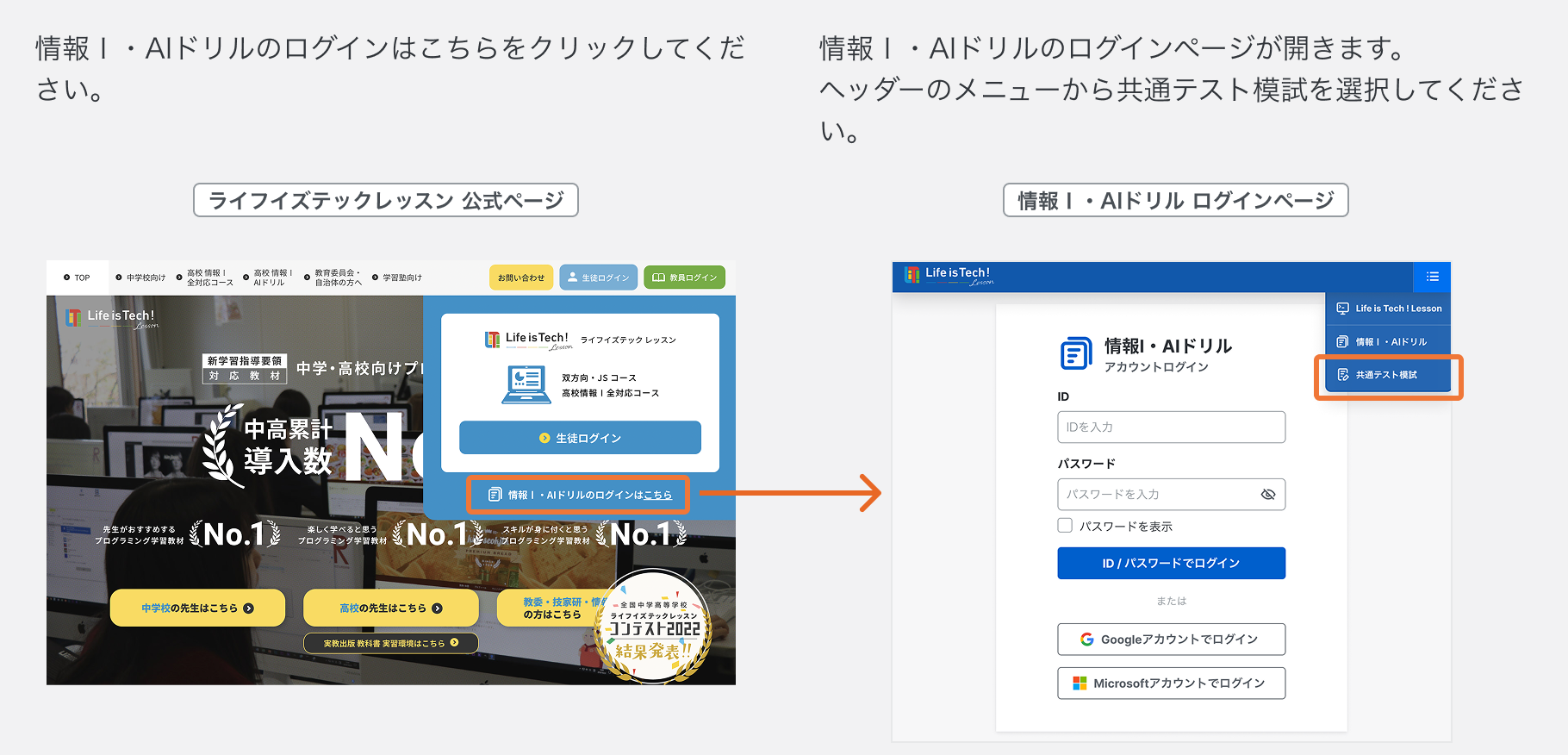The image size is (1568, 755).
Task: Click the 共通テスト模試 menu icon
Action: (1342, 375)
